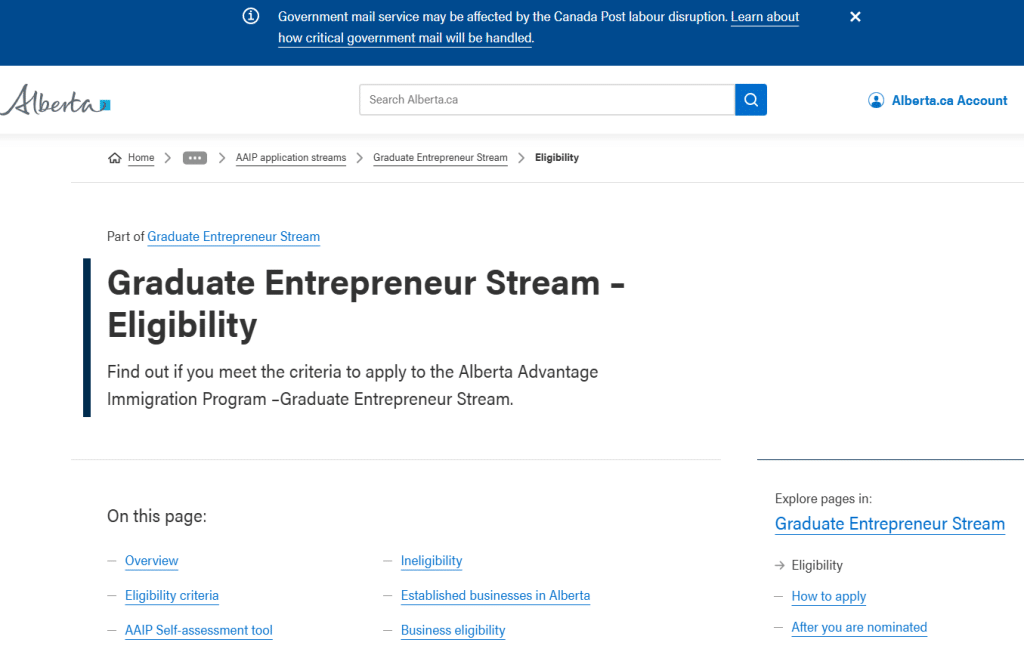Expand the collapsed breadcrumb ellipsis
Image resolution: width=1024 pixels, height=649 pixels.
coord(195,158)
